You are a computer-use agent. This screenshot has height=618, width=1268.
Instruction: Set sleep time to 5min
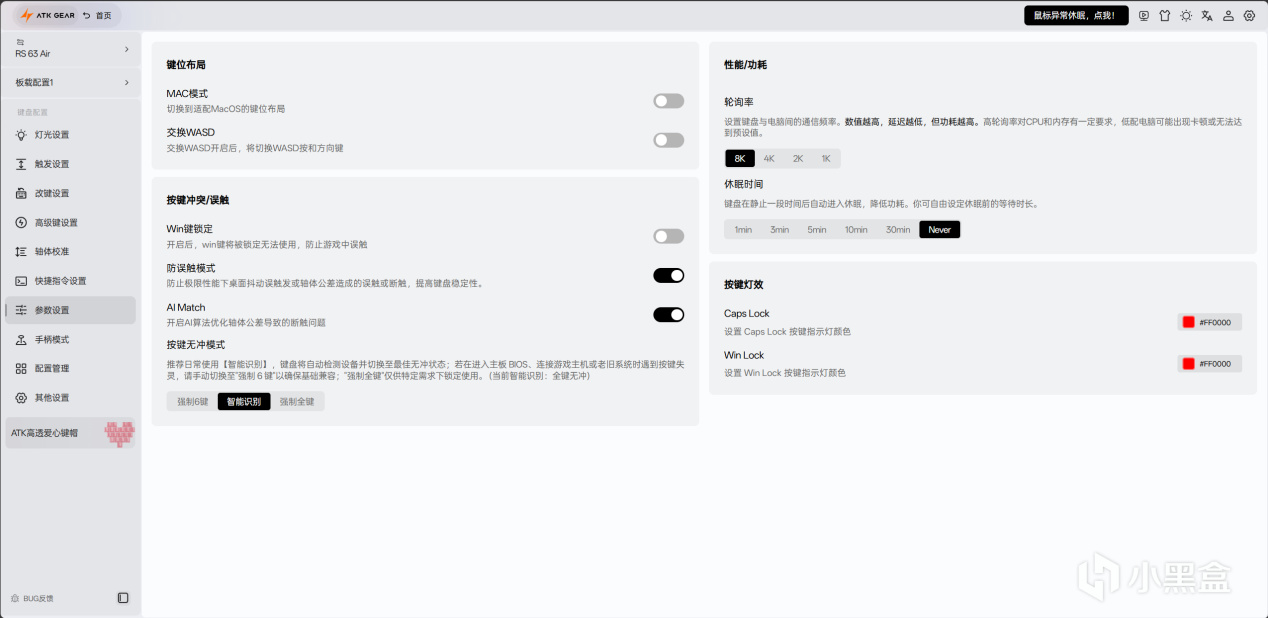pyautogui.click(x=817, y=230)
